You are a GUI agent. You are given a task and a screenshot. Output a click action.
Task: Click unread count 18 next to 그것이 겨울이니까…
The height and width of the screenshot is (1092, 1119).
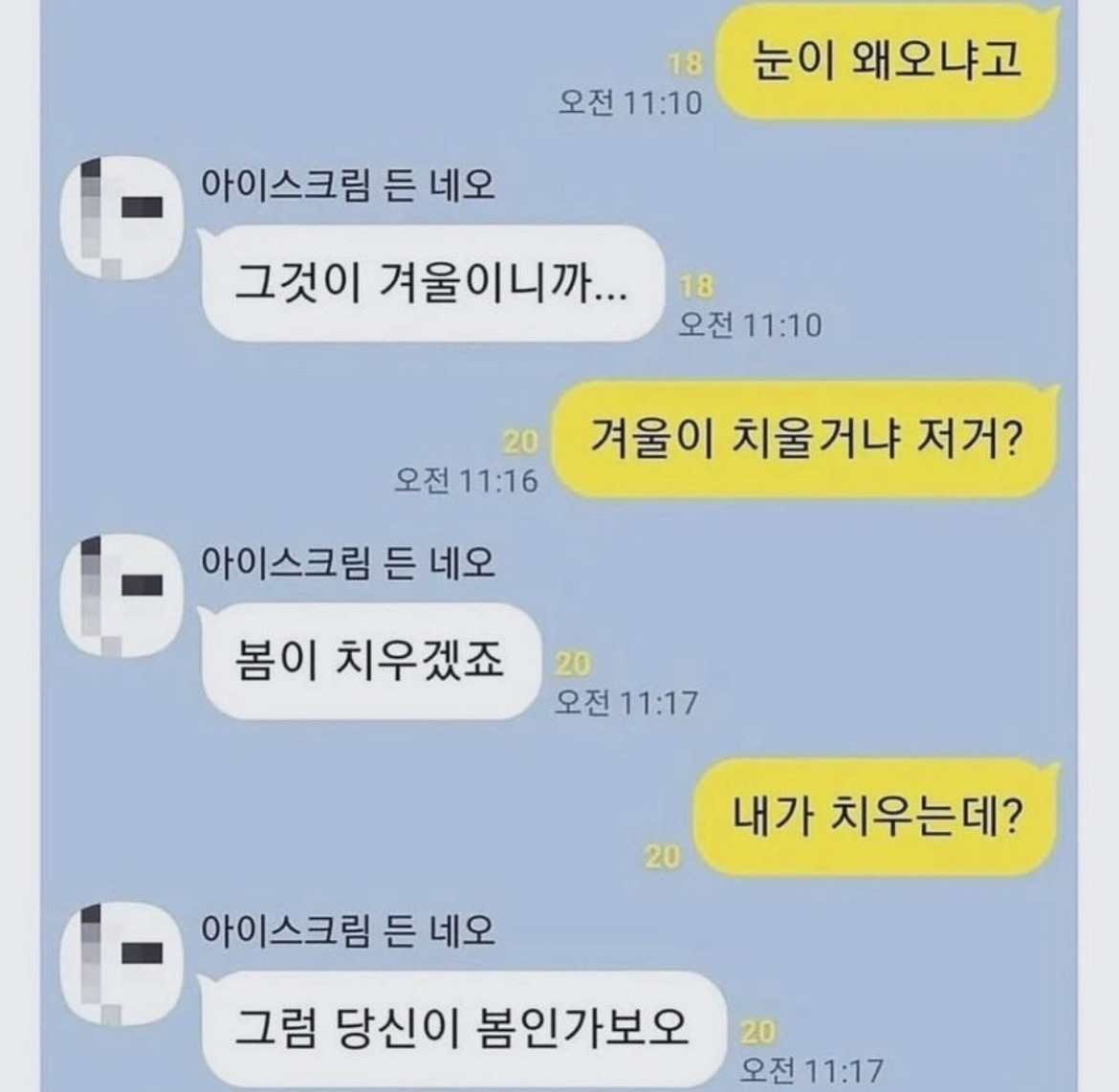click(696, 287)
